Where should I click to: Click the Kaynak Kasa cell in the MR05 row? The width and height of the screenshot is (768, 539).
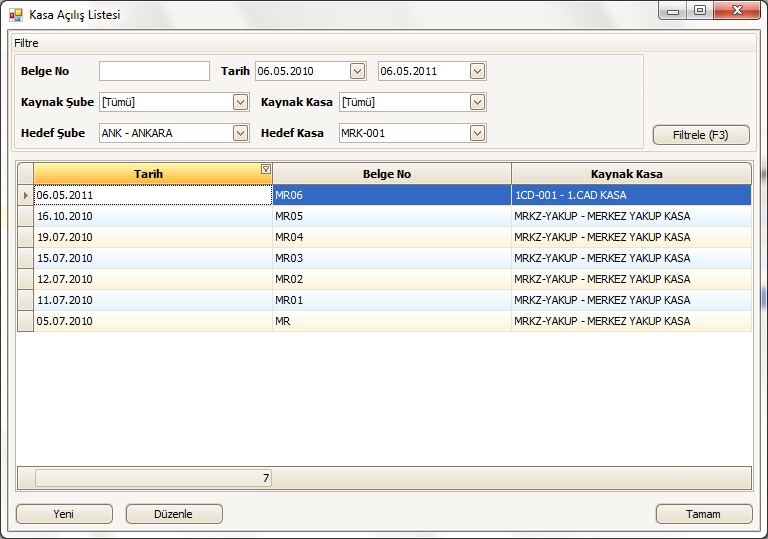(631, 216)
